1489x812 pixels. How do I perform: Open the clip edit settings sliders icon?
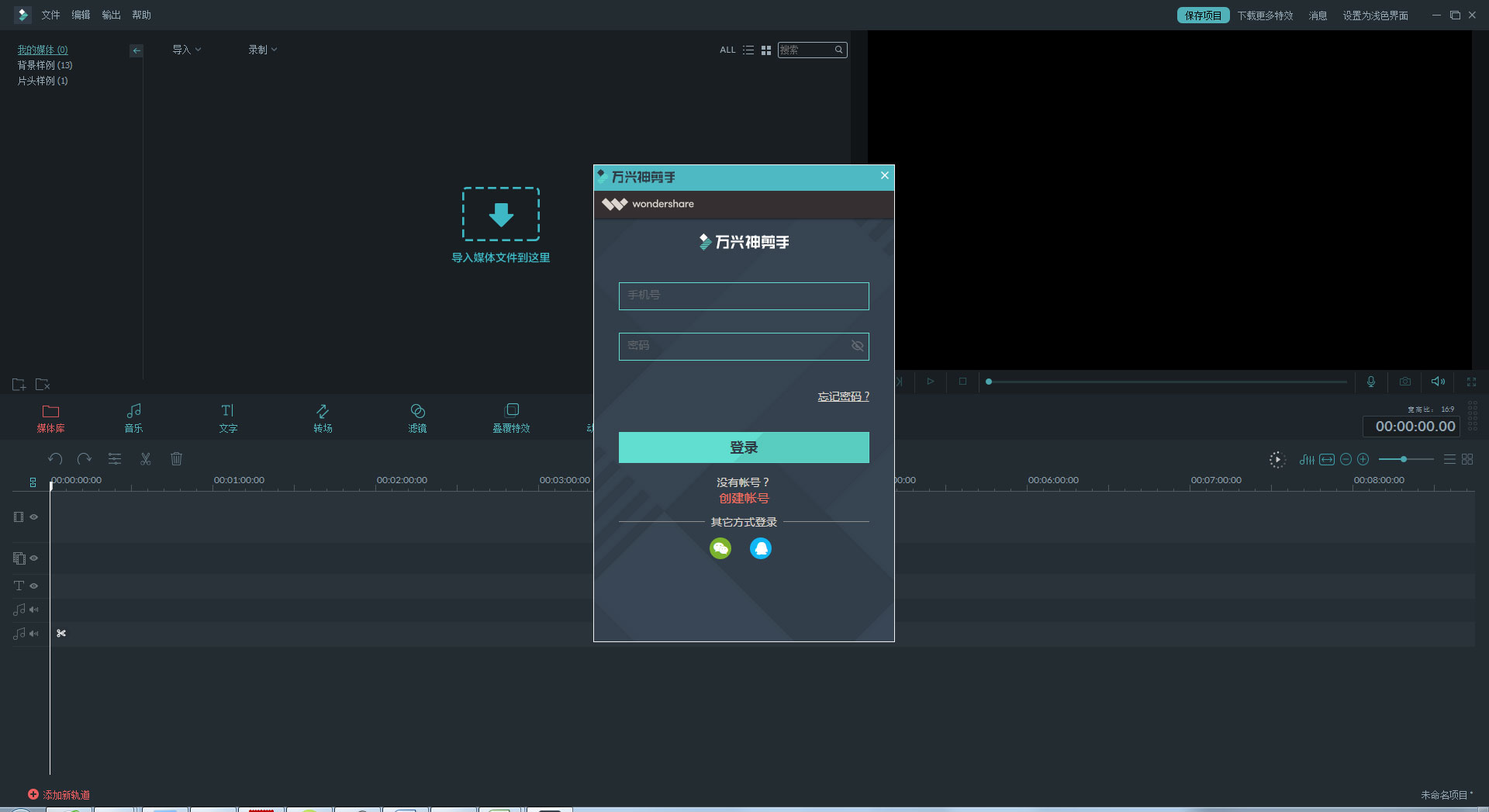[115, 459]
